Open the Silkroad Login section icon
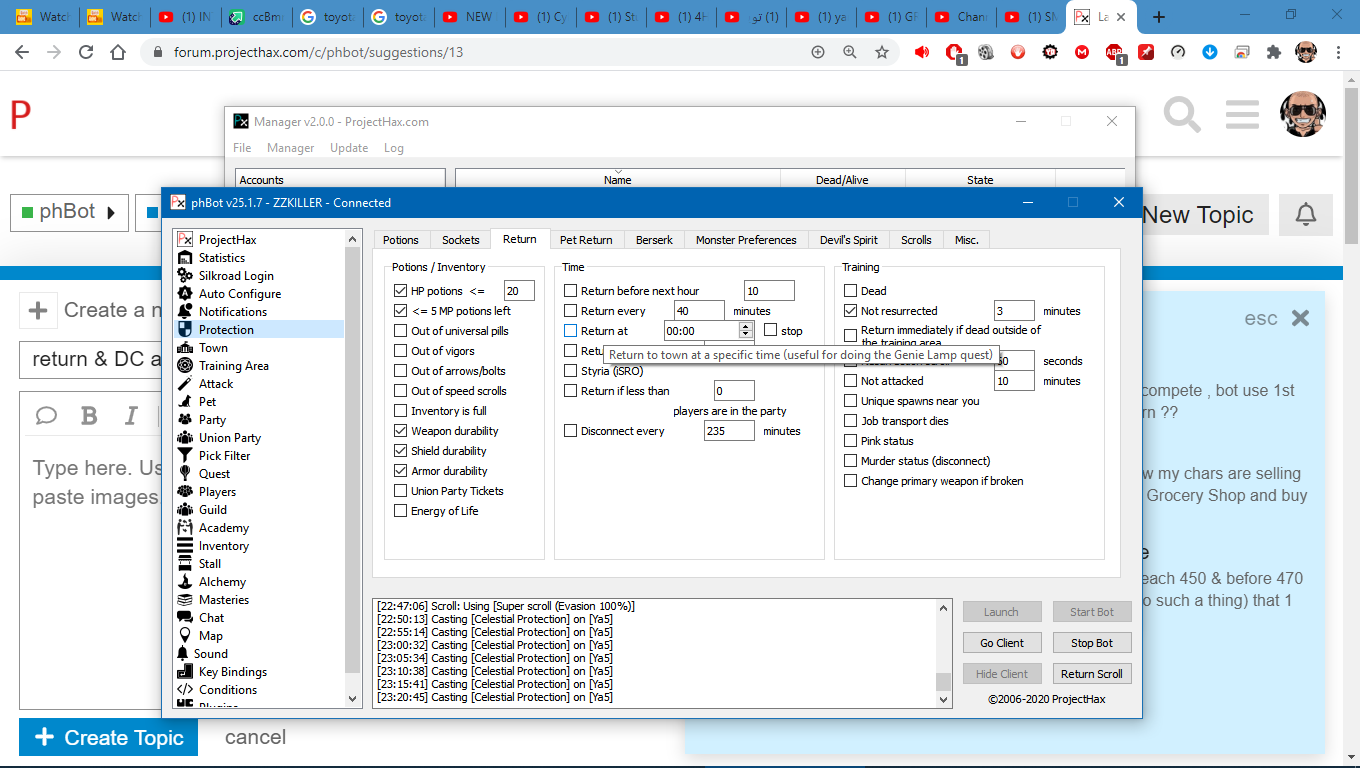The width and height of the screenshot is (1360, 768). (184, 276)
